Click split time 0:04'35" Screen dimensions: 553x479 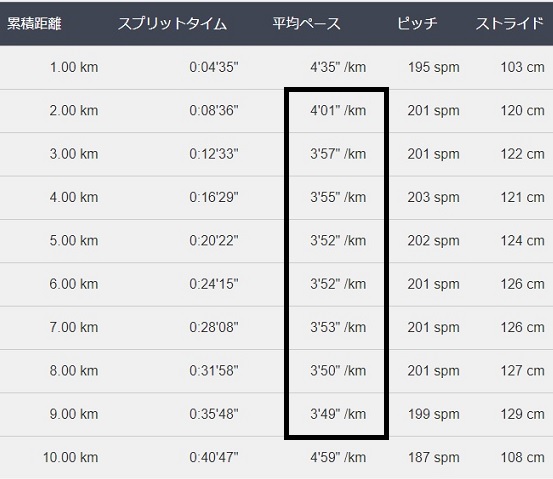click(x=214, y=67)
